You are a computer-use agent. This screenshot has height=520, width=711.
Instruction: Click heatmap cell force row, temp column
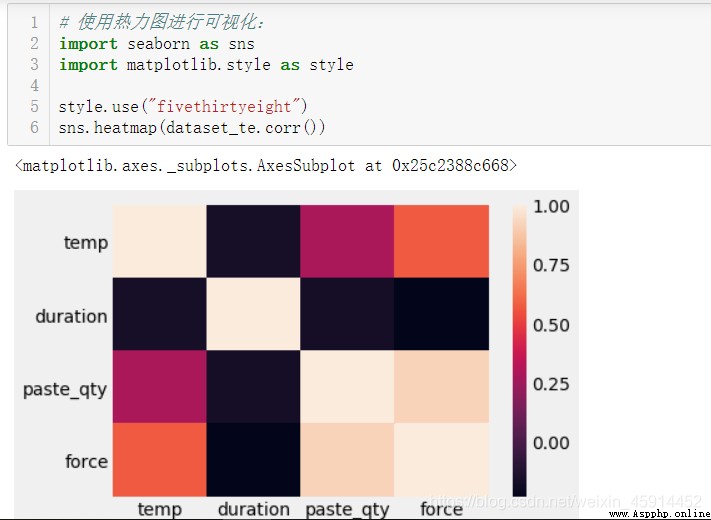[x=160, y=460]
